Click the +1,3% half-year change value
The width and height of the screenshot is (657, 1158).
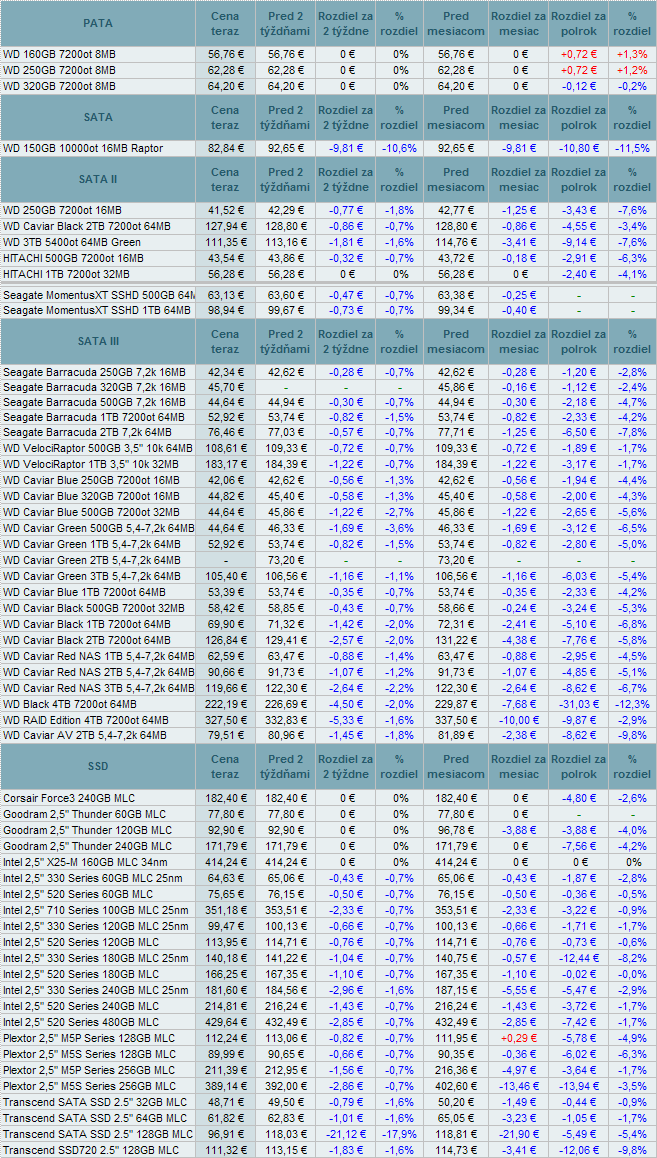coord(633,54)
